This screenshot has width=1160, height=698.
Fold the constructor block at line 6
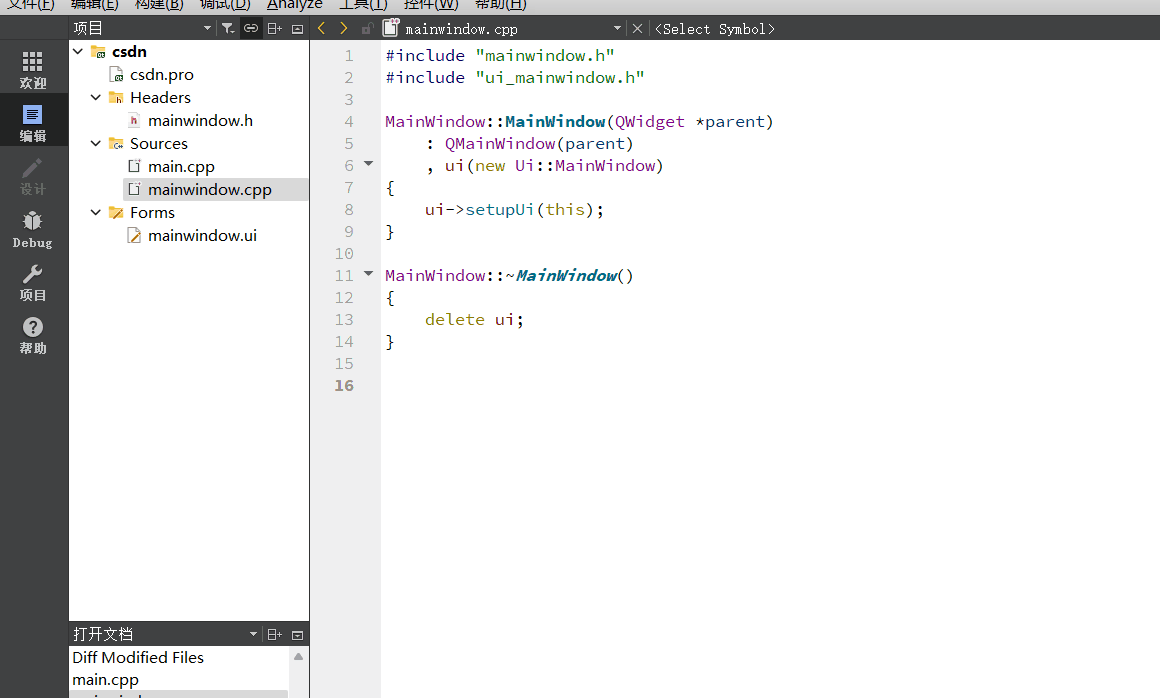[368, 164]
